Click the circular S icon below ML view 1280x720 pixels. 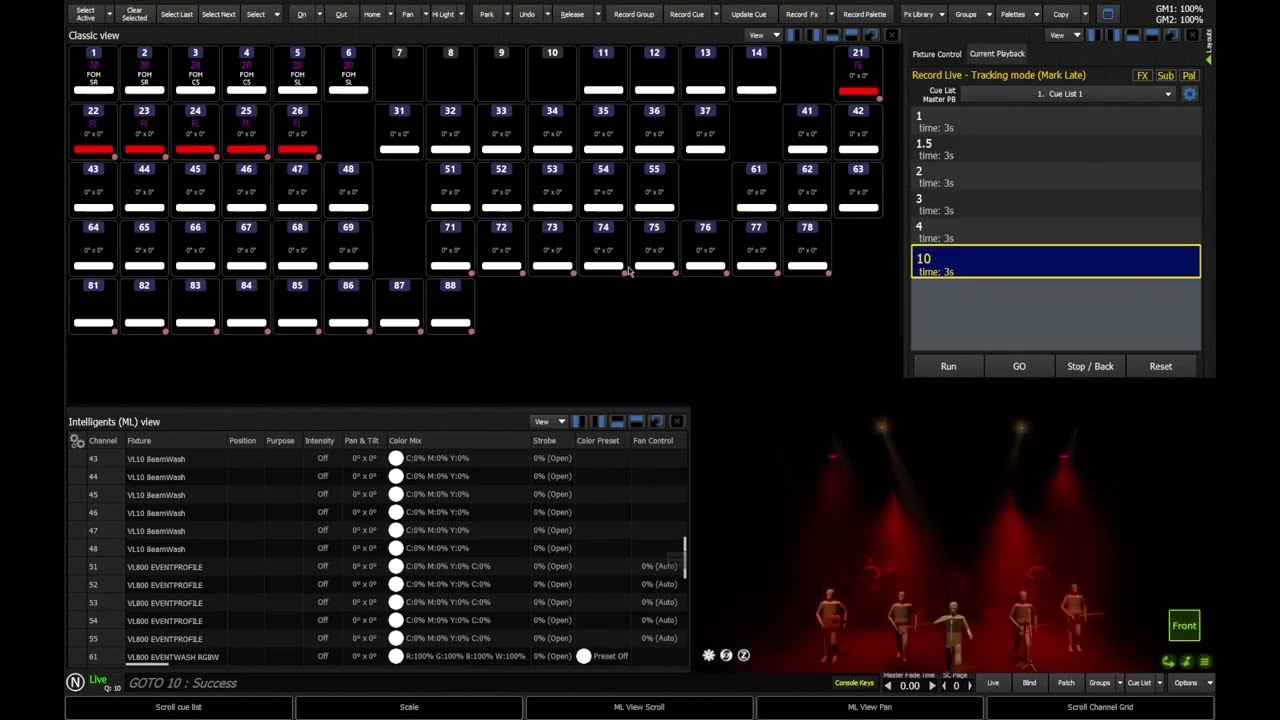click(x=726, y=656)
